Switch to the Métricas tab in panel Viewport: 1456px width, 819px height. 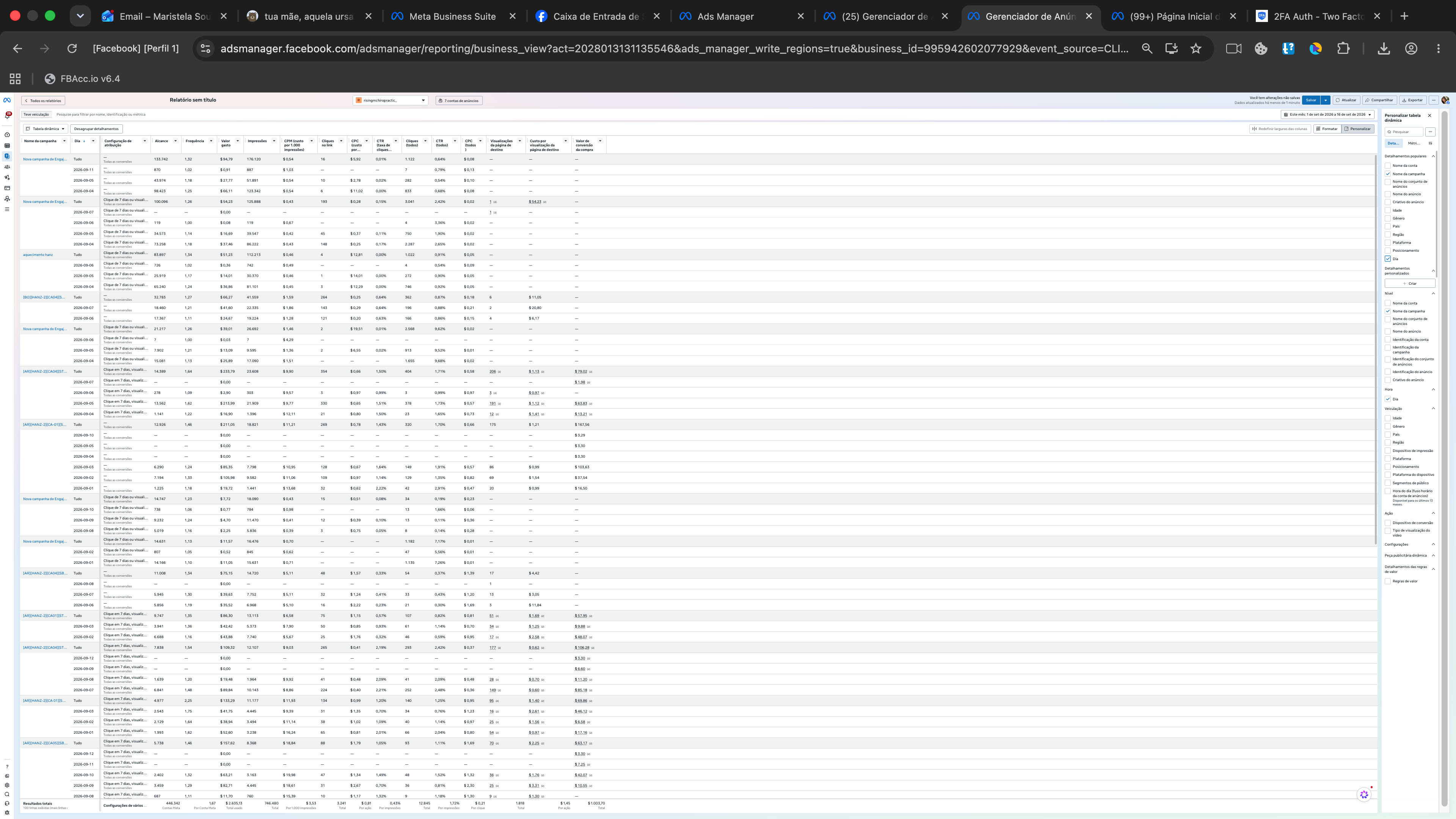pos(1414,144)
